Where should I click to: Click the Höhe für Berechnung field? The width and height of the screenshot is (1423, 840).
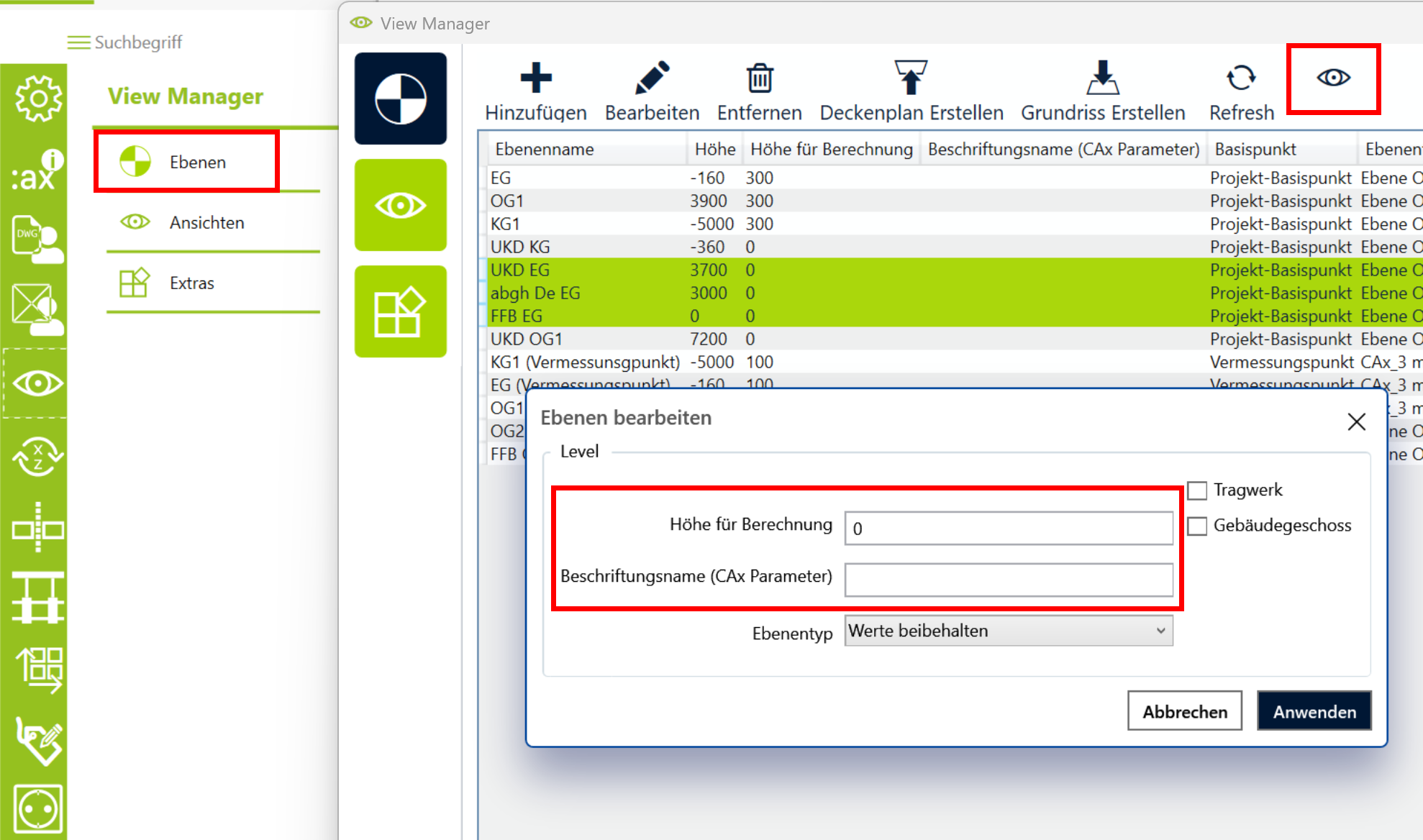click(1008, 529)
